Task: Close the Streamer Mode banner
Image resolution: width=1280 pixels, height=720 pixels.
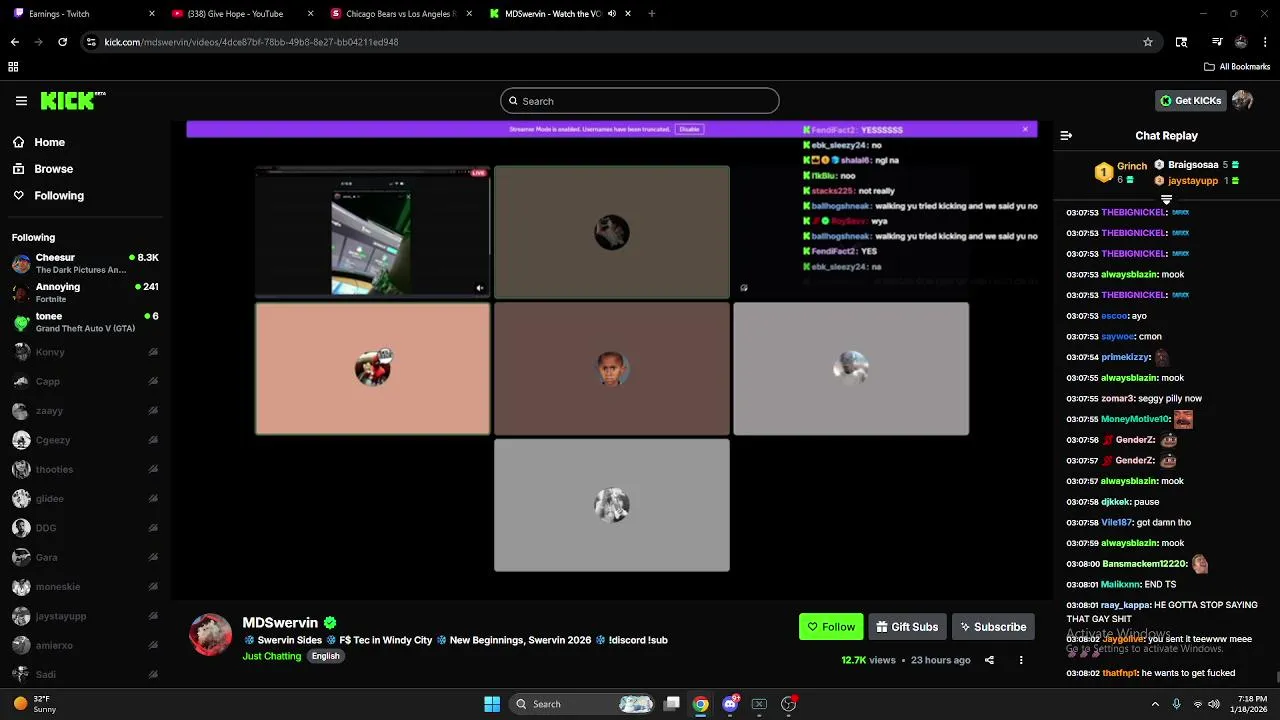Action: (x=1025, y=129)
